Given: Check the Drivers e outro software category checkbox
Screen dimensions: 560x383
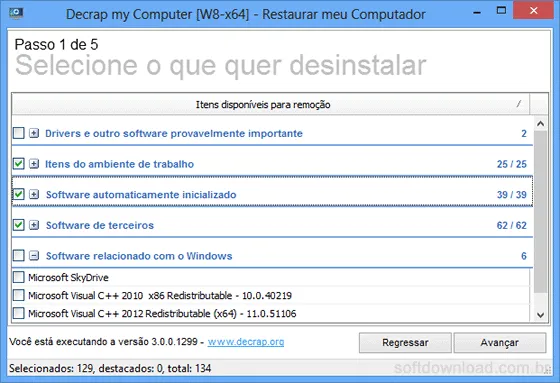Looking at the screenshot, I should coord(19,133).
